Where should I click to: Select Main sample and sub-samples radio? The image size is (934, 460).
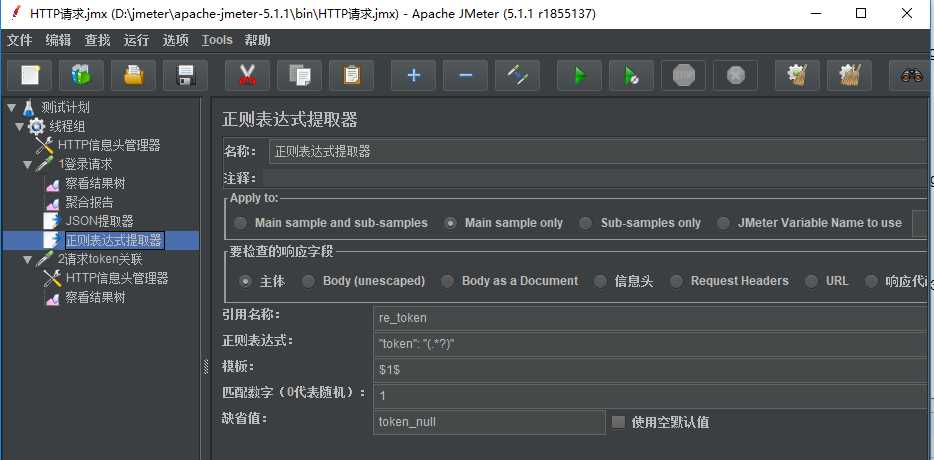click(x=240, y=223)
